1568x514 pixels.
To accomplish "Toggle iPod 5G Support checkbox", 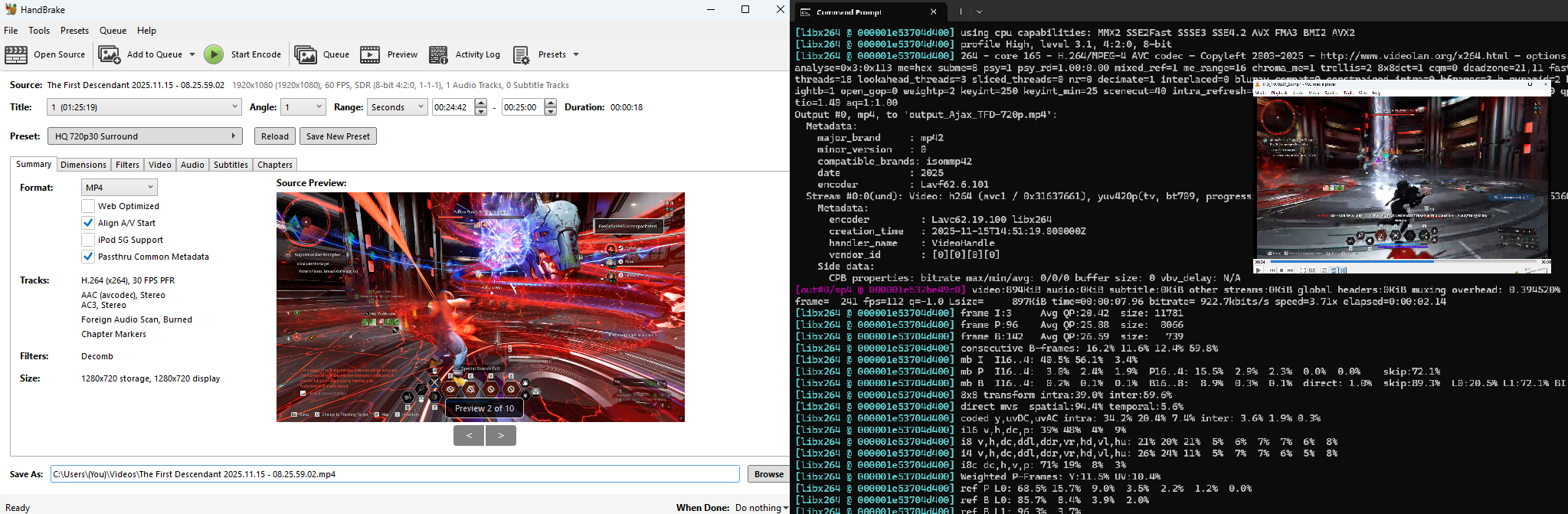I will pos(88,240).
